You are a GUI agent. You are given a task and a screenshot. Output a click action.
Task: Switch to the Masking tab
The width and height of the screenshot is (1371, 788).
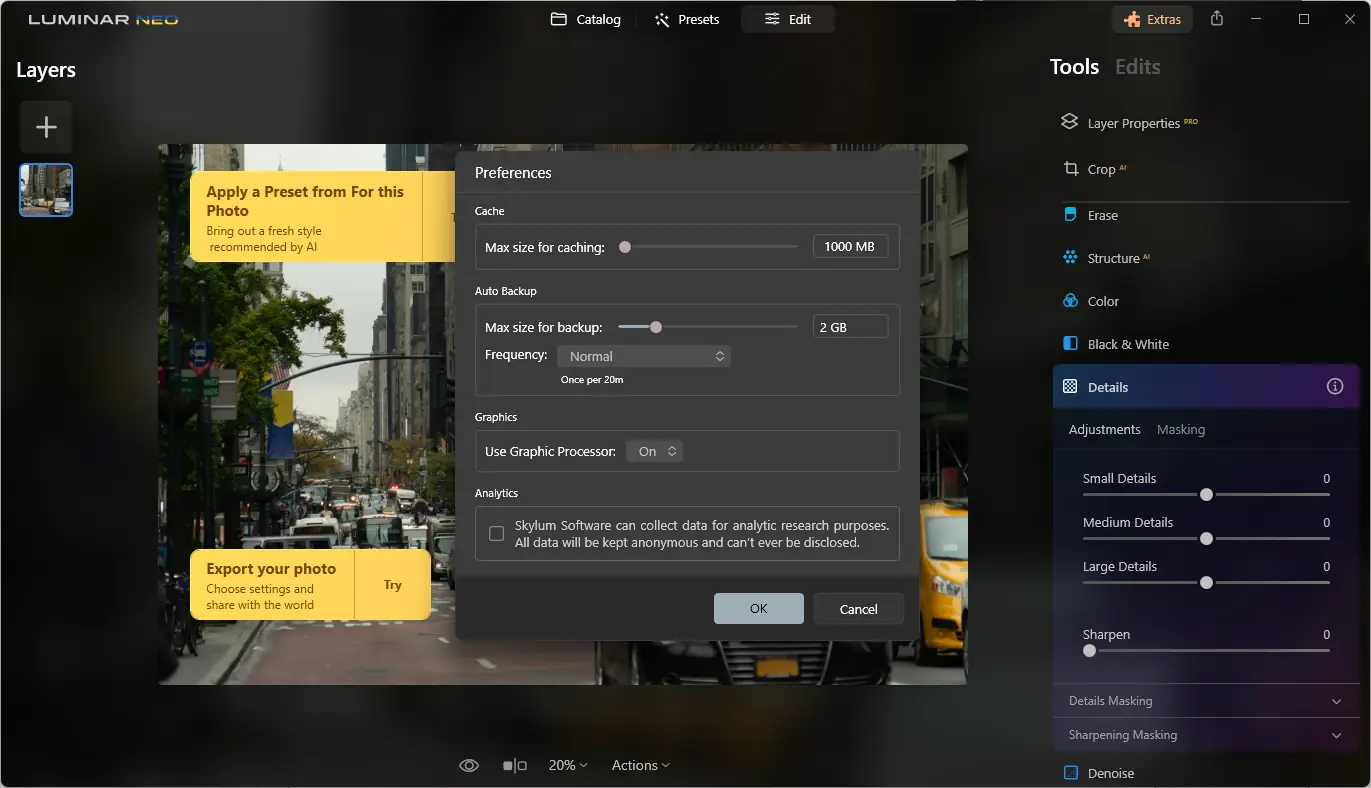pos(1180,429)
